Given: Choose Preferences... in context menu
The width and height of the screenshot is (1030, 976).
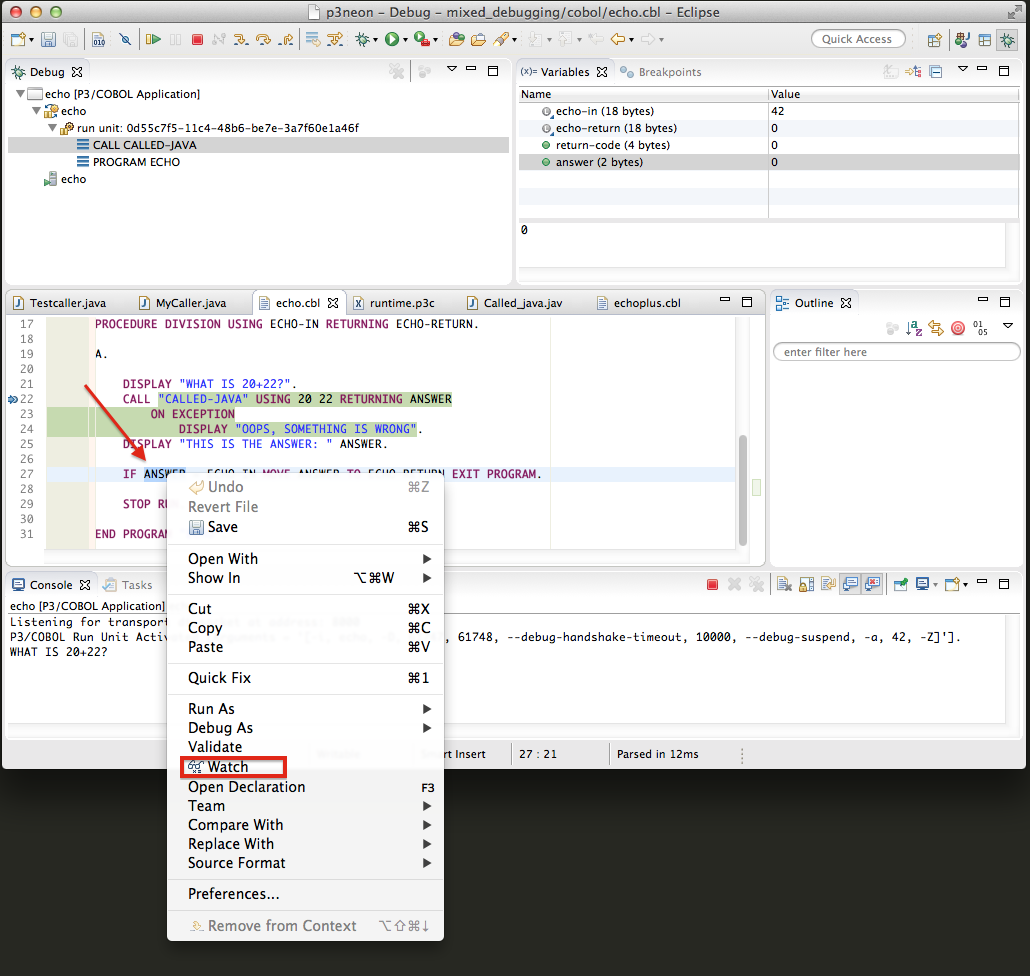Looking at the screenshot, I should pyautogui.click(x=305, y=894).
